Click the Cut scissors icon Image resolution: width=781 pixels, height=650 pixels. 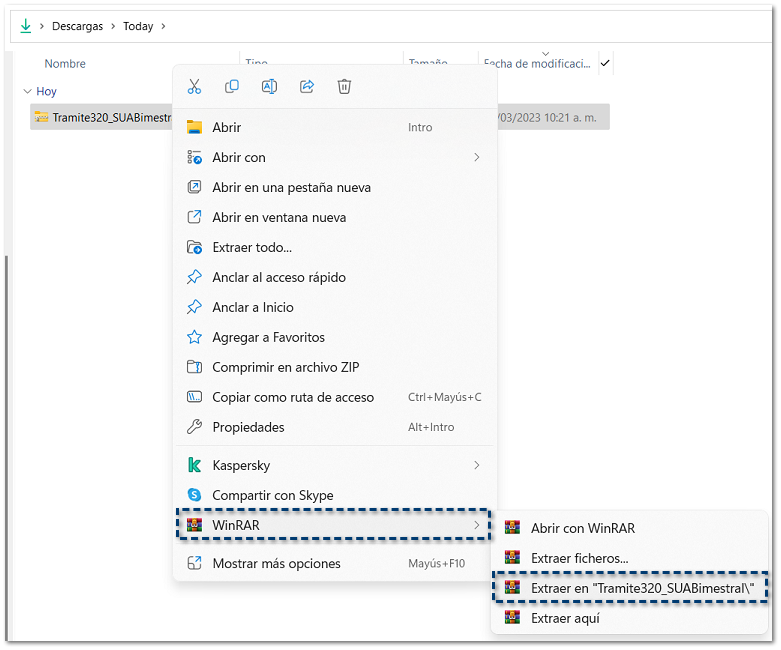pos(194,87)
